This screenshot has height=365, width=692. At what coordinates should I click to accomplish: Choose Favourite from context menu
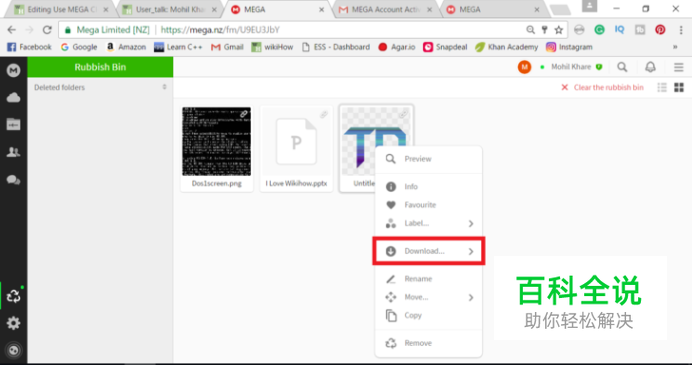[428, 205]
